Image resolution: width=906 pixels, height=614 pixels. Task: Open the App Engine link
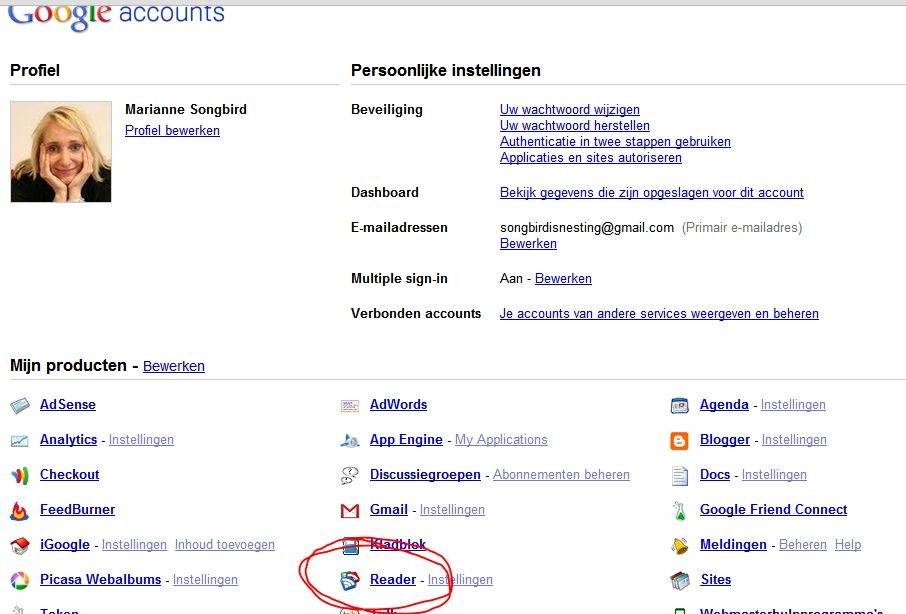click(406, 440)
